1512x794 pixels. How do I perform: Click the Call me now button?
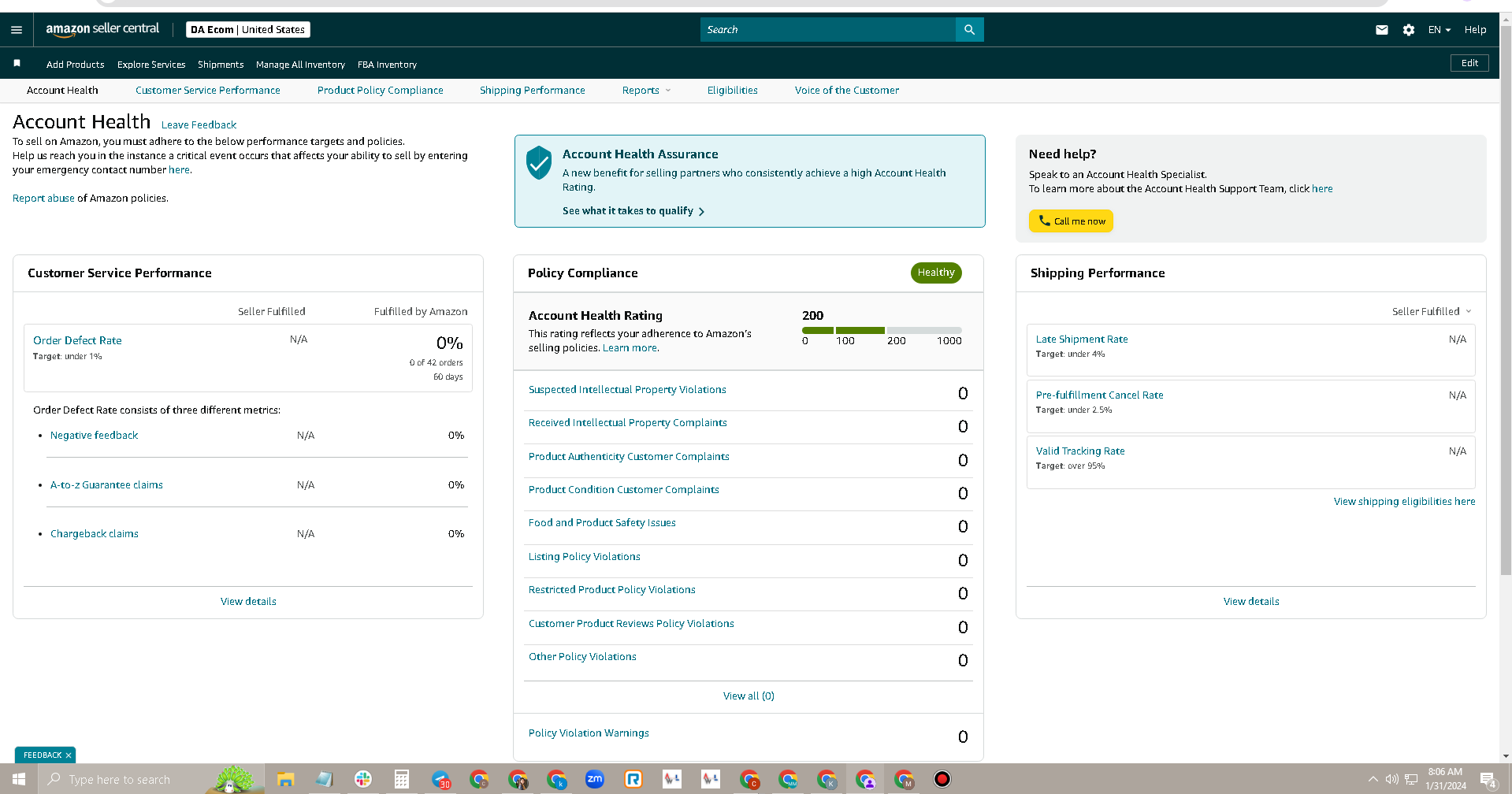1071,221
